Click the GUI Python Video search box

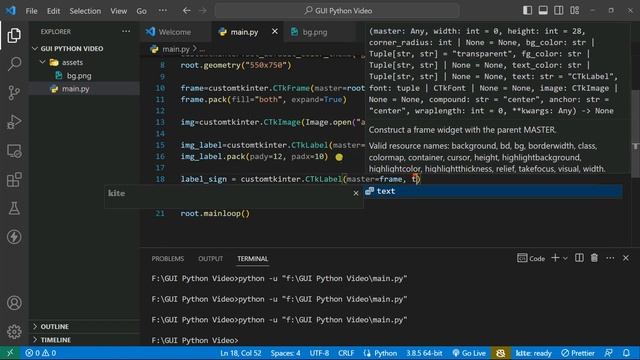(x=337, y=11)
